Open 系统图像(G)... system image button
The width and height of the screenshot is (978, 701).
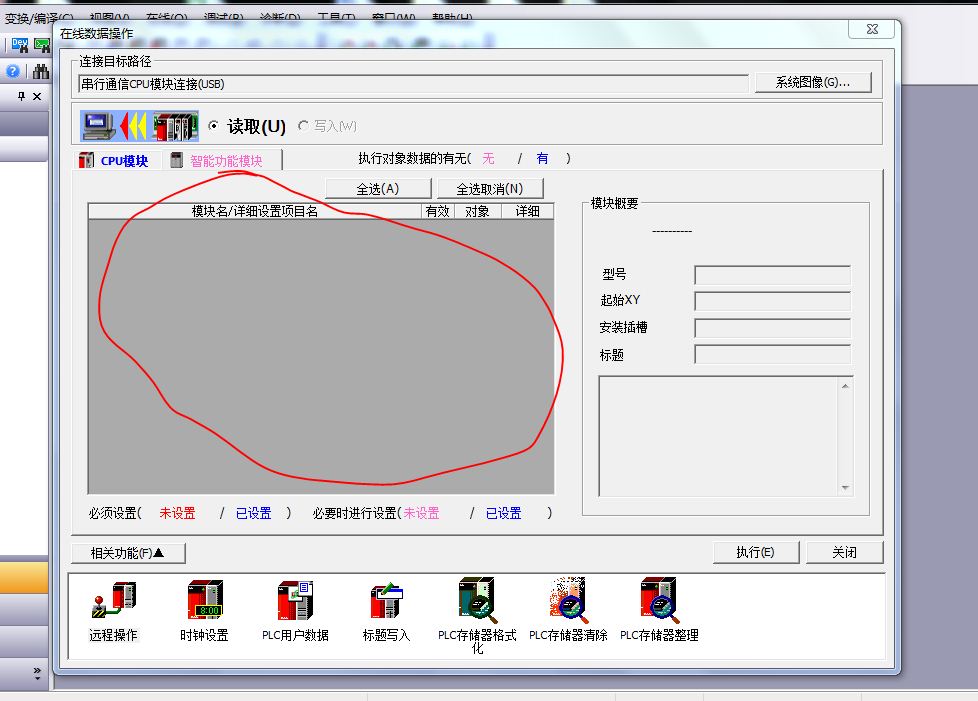812,83
